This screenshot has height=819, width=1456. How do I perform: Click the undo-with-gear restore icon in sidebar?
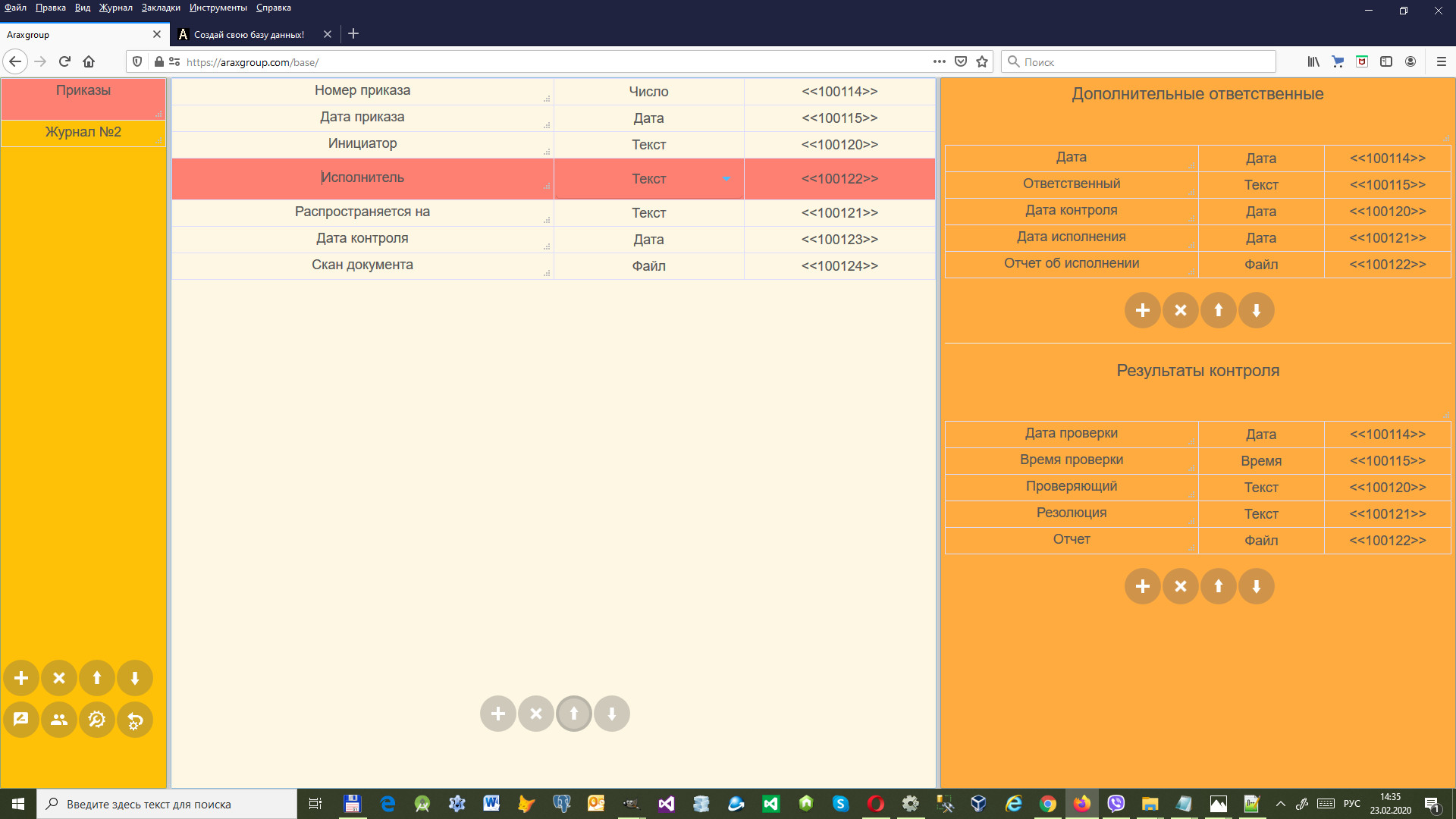[135, 720]
